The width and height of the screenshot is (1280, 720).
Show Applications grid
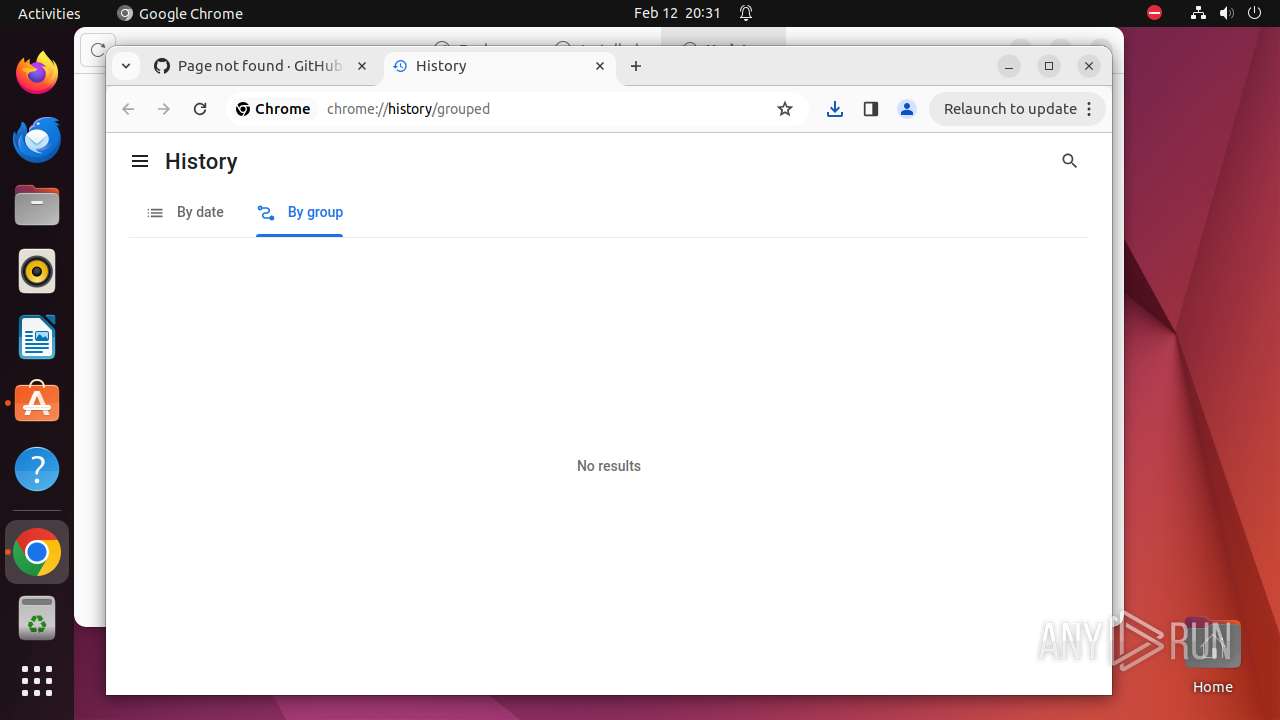[x=37, y=681]
